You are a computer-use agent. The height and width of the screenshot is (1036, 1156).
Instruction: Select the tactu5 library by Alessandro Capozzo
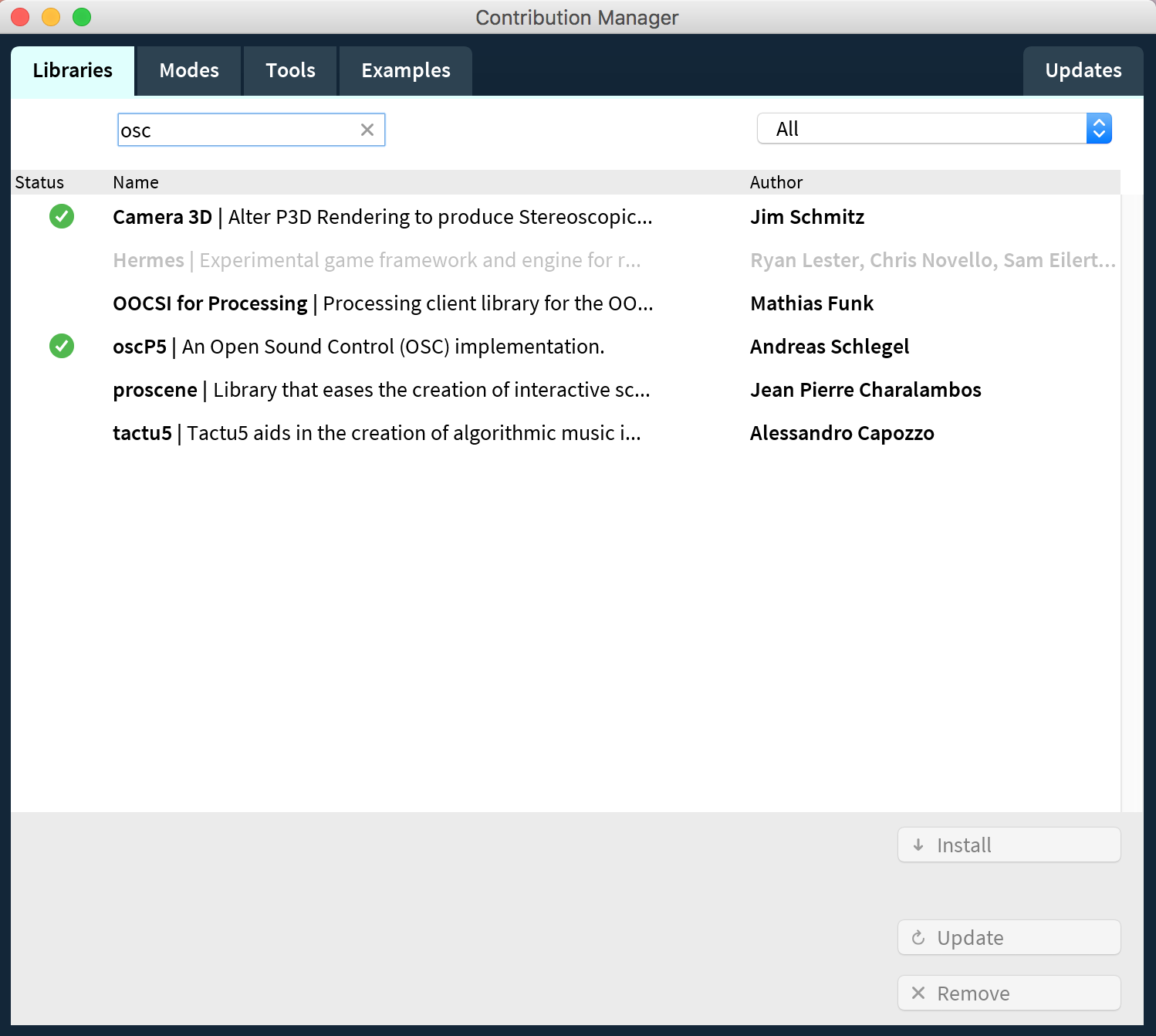[376, 433]
